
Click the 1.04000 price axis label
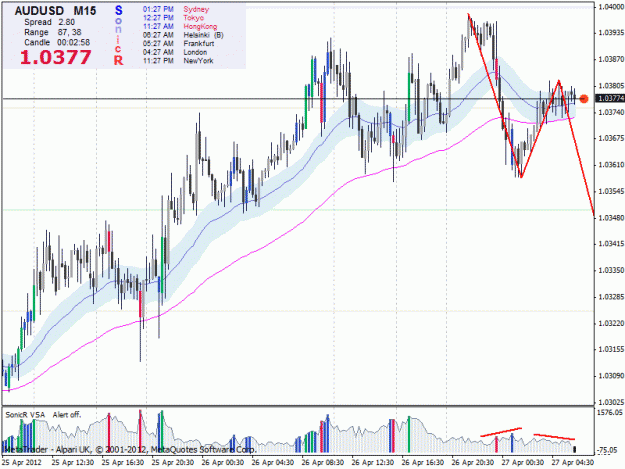(x=611, y=7)
